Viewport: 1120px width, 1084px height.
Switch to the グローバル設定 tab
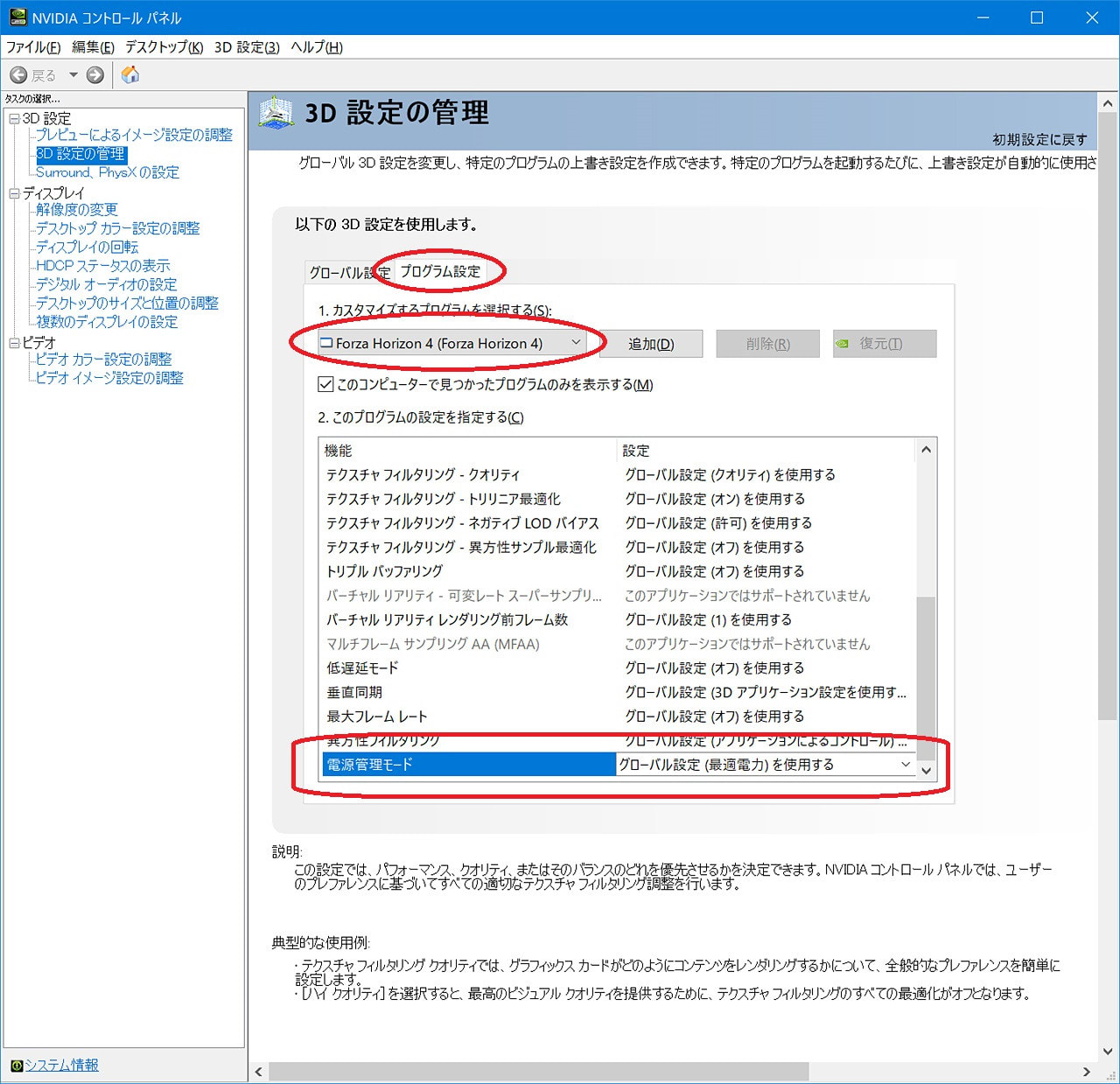pyautogui.click(x=349, y=273)
